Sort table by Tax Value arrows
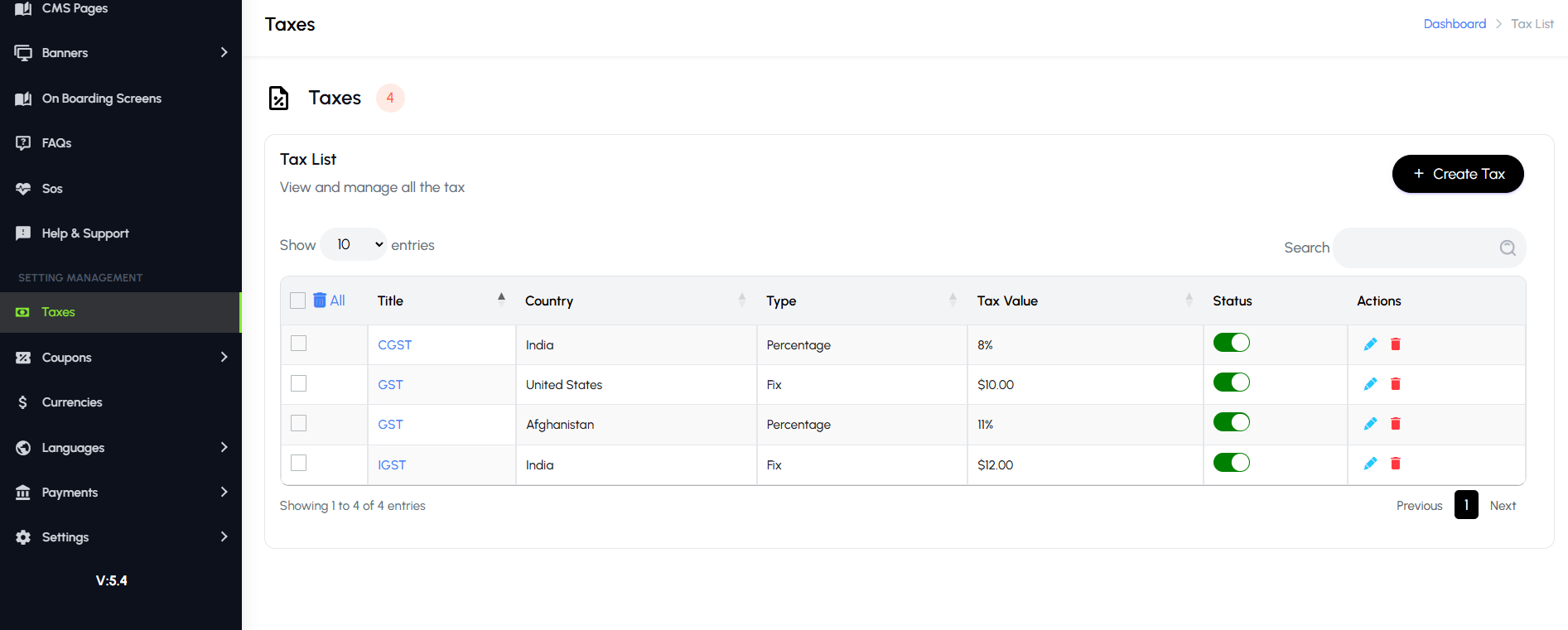The height and width of the screenshot is (630, 1568). [1189, 300]
